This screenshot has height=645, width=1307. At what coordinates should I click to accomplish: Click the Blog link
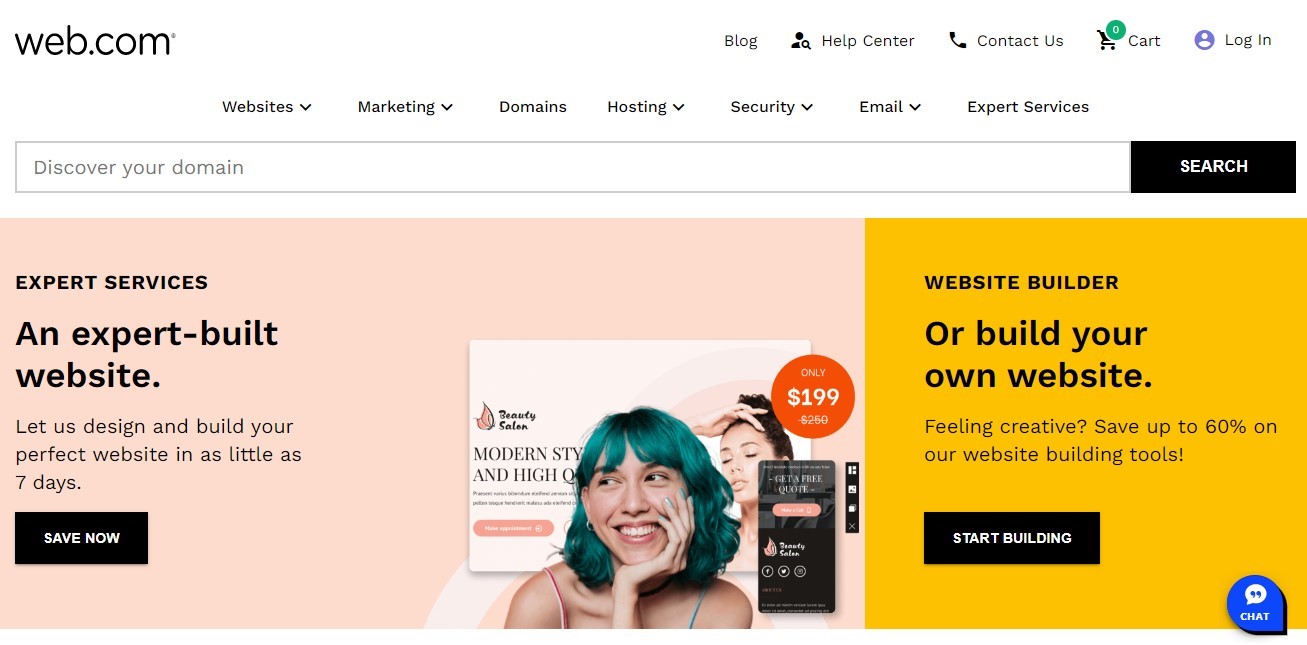(741, 41)
